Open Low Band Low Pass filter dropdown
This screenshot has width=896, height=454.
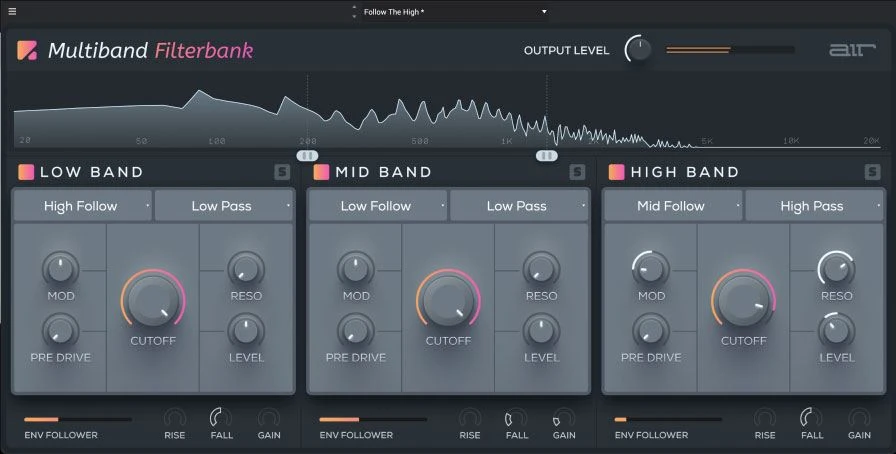224,206
